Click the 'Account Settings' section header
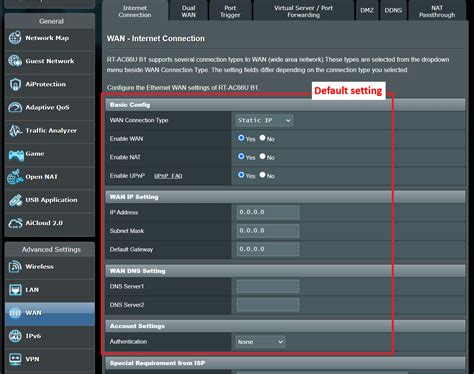This screenshot has height=374, width=474. 286,326
